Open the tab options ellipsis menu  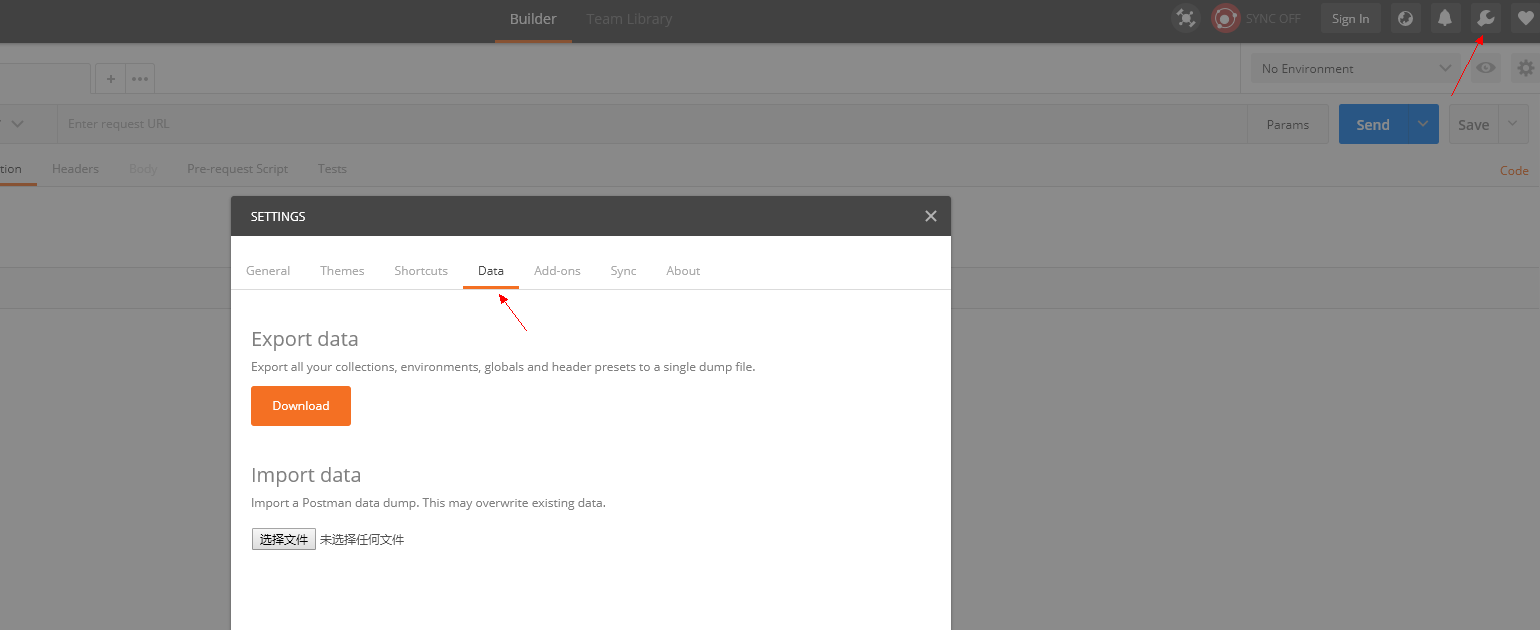point(140,79)
